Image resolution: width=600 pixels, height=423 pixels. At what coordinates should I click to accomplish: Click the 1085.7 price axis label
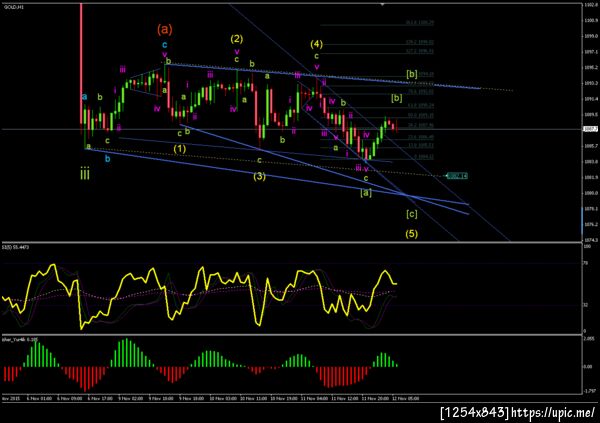590,146
